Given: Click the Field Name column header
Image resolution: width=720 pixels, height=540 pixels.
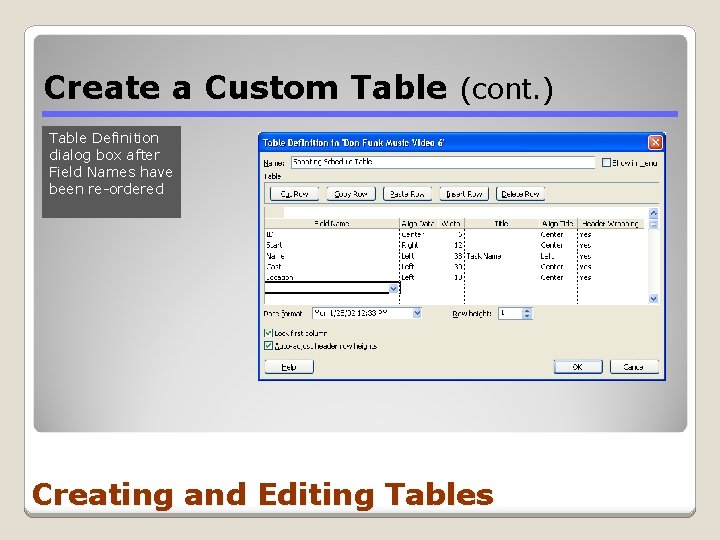Looking at the screenshot, I should click(332, 224).
